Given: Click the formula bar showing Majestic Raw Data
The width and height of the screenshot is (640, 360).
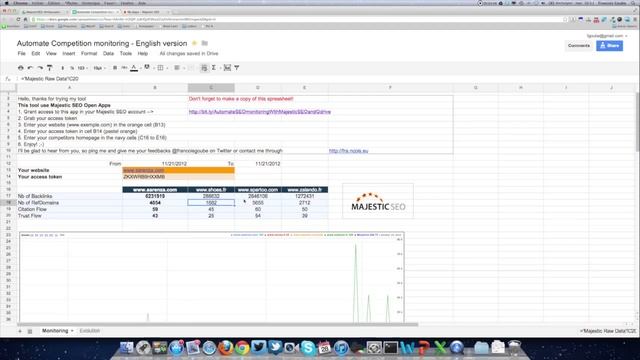Looking at the screenshot, I should tap(327, 79).
